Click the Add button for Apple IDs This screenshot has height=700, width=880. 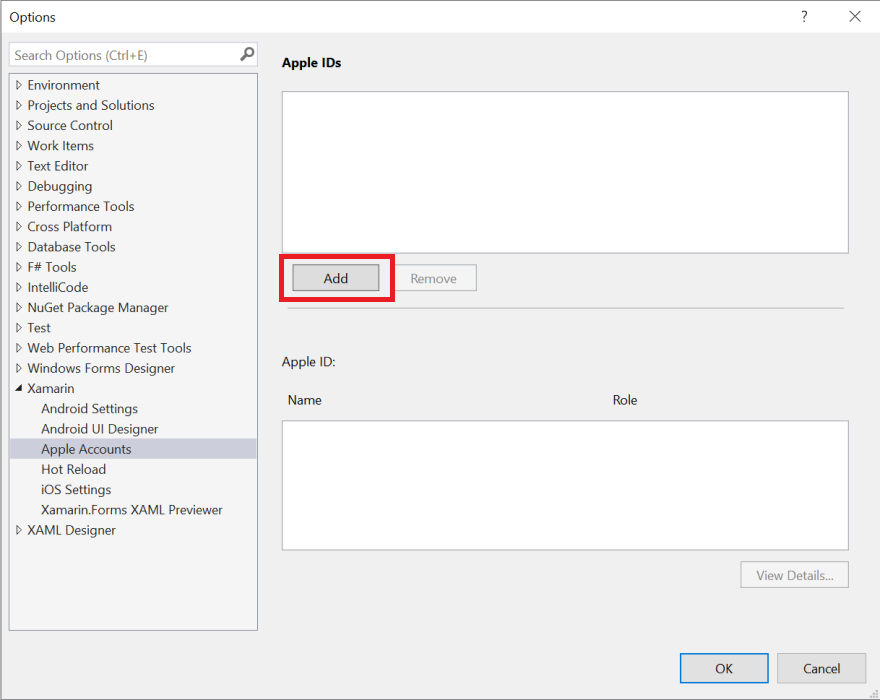click(335, 278)
